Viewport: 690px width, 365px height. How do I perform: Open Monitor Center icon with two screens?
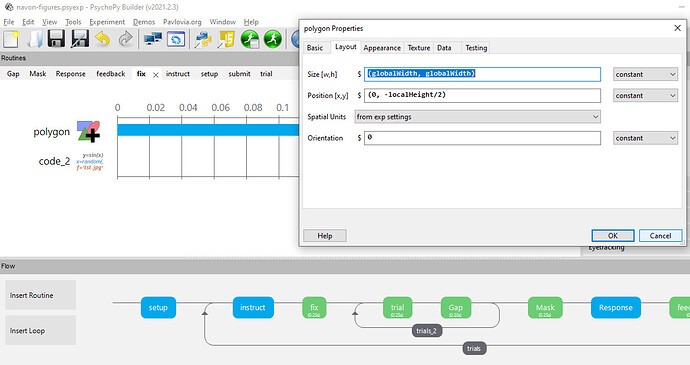(x=152, y=39)
